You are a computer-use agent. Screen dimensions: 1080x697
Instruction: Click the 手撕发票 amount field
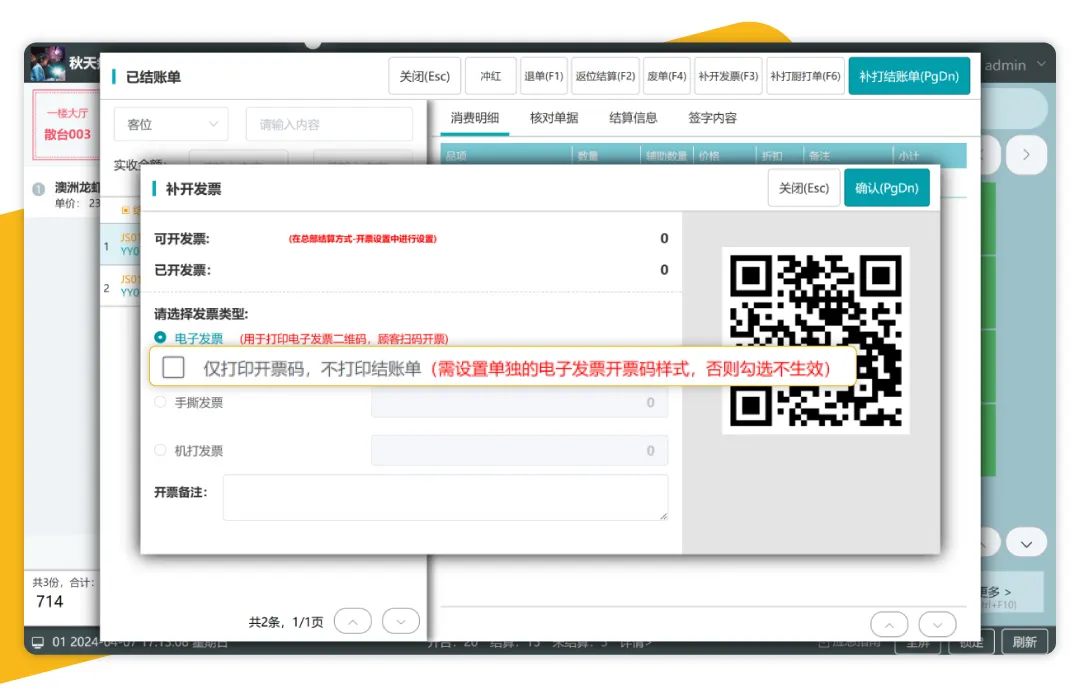[519, 402]
